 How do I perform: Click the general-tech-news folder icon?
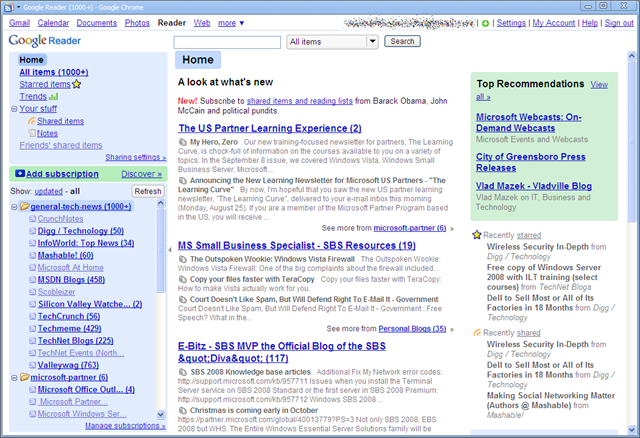25,207
